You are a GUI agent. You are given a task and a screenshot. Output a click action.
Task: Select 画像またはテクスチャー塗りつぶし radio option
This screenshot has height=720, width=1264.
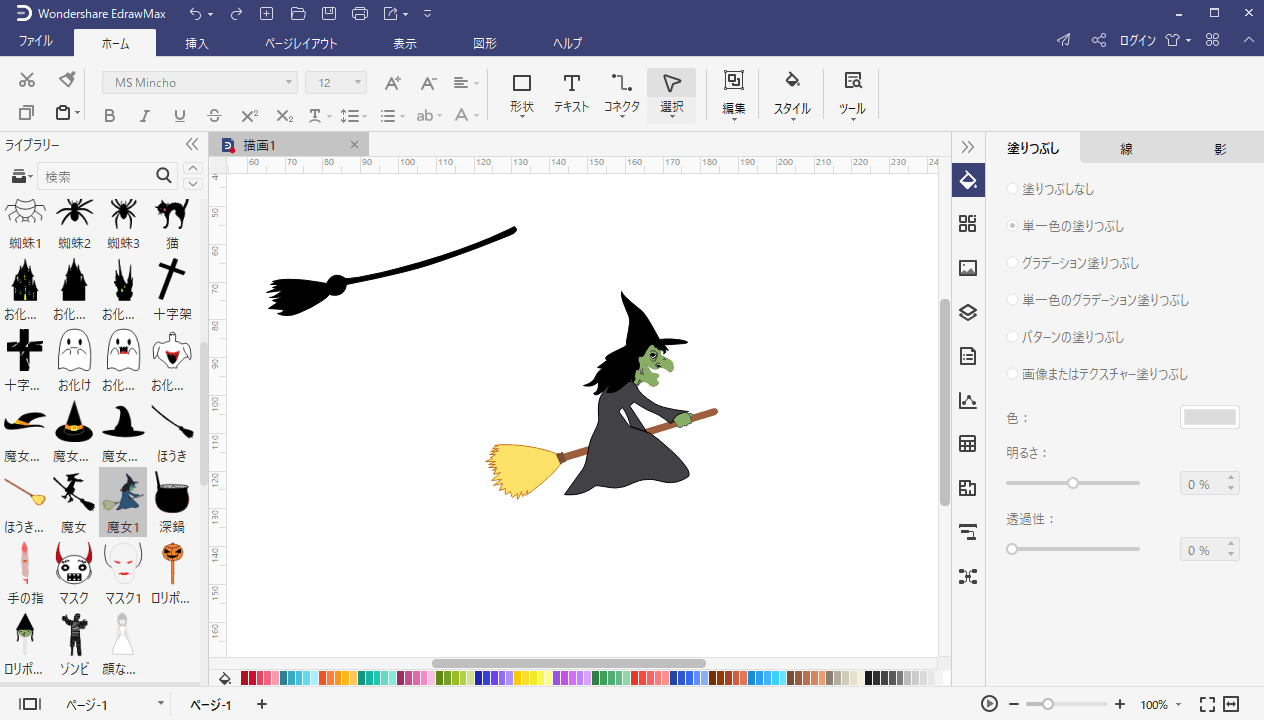[1013, 374]
